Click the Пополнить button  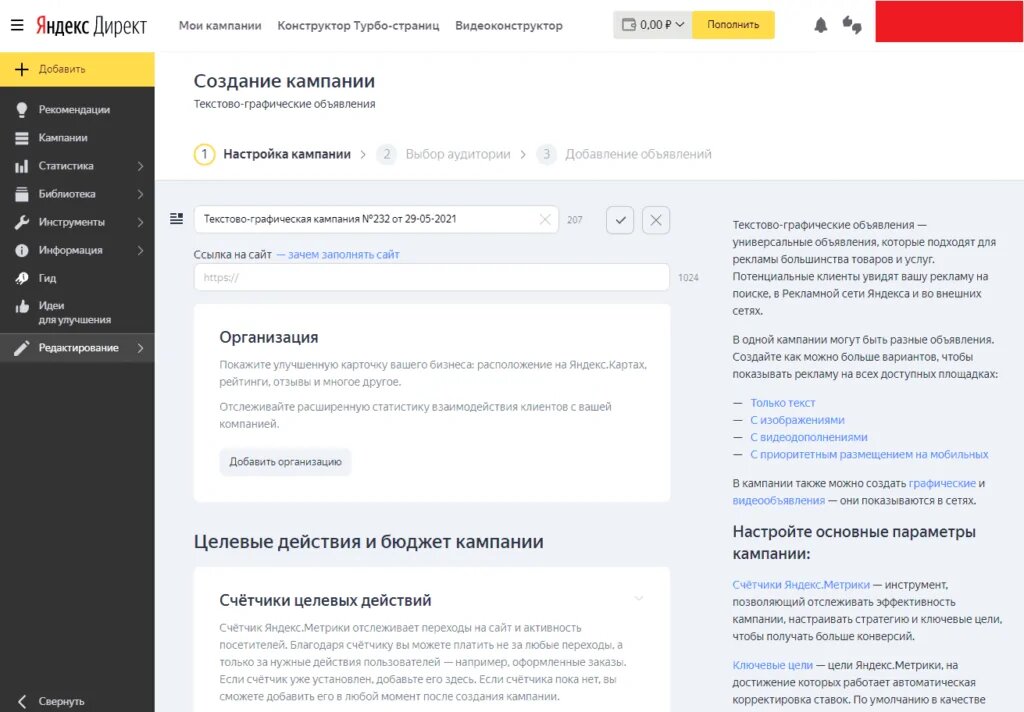point(733,25)
